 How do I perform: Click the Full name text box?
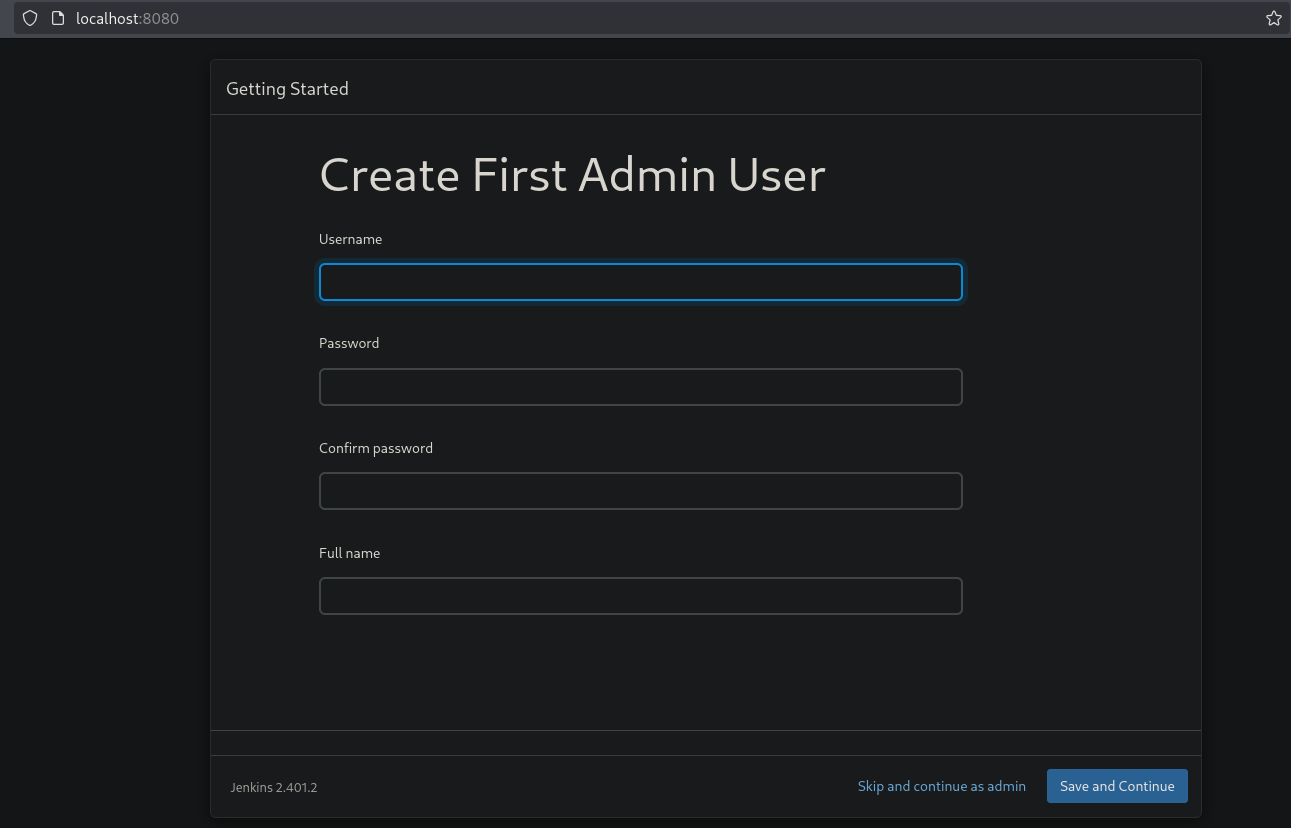(640, 596)
